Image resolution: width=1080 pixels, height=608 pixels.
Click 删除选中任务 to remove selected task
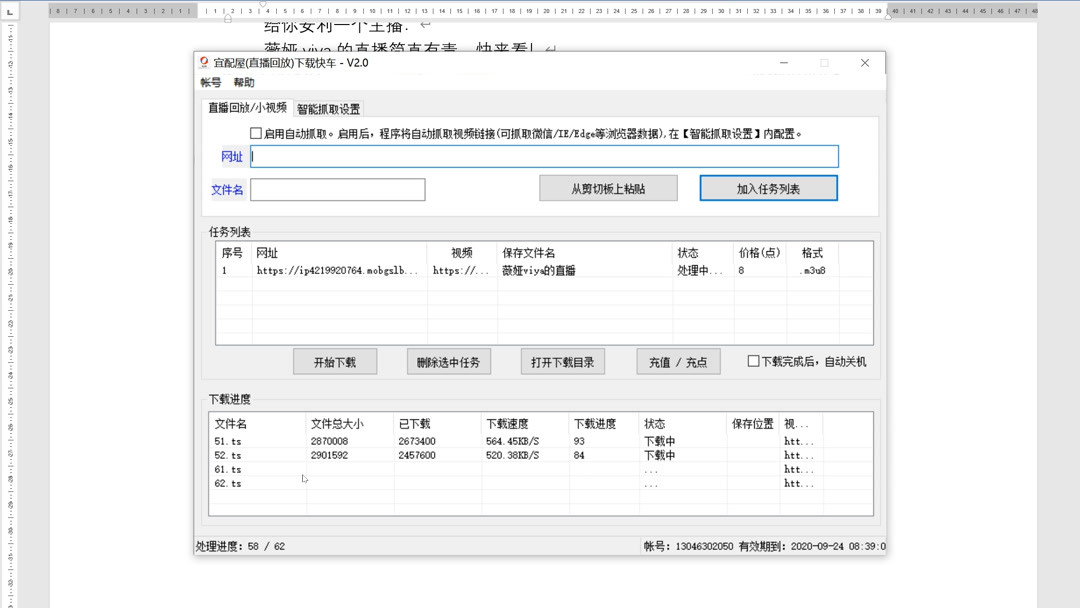click(x=448, y=360)
